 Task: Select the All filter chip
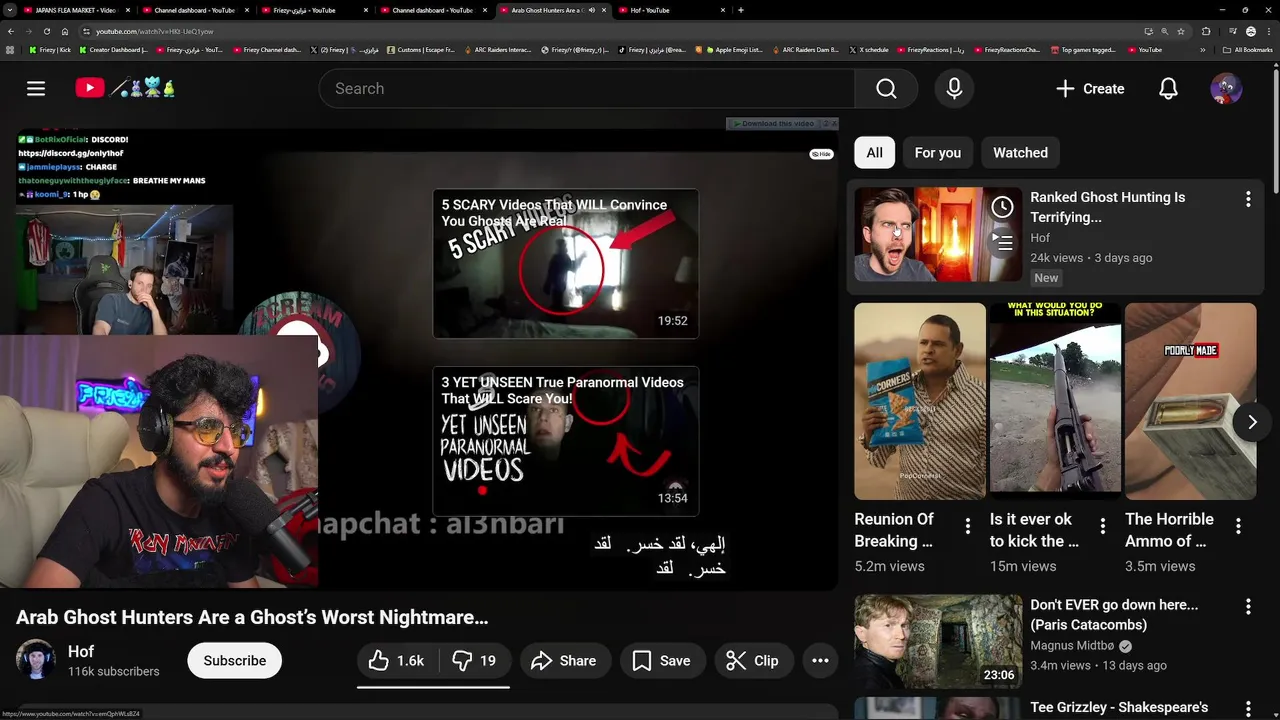[874, 153]
